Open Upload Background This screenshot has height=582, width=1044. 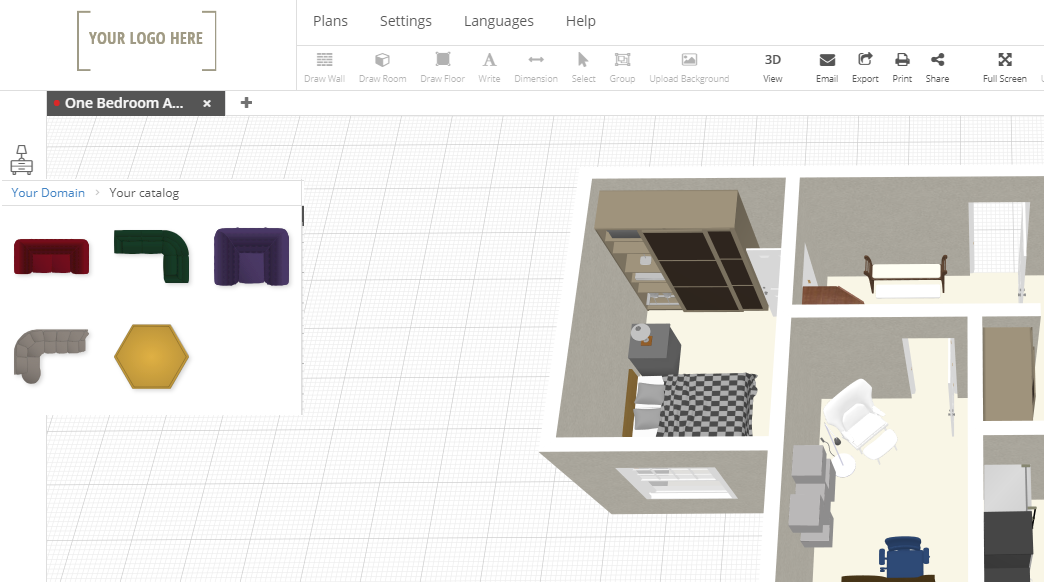[688, 67]
